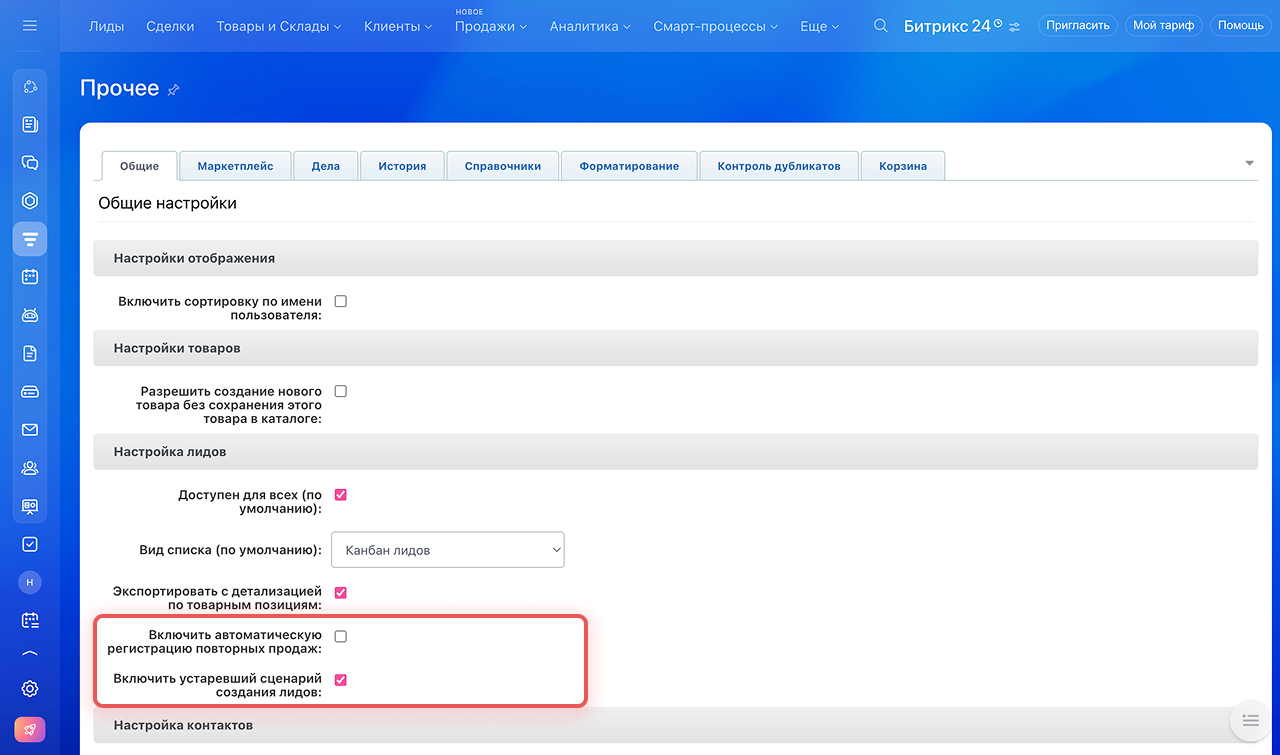Open the calendar list sidebar icon

[30, 620]
